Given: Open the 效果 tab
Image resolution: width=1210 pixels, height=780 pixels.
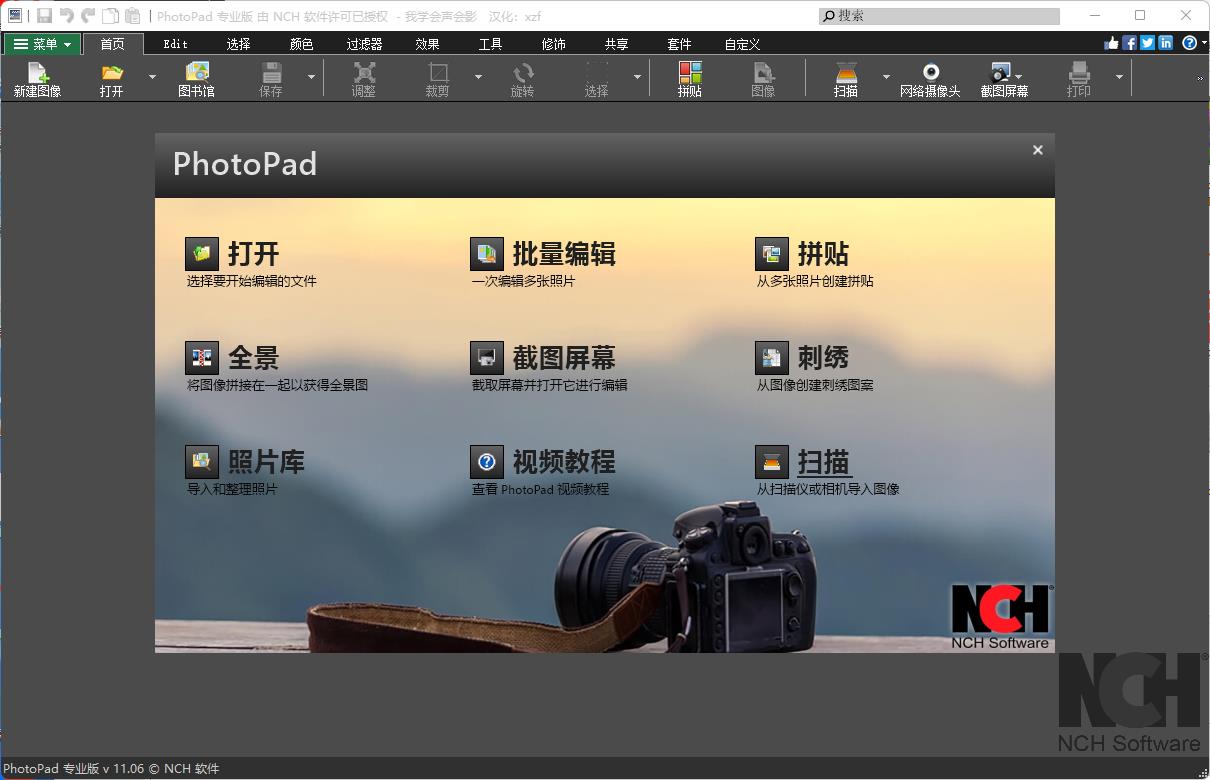Looking at the screenshot, I should (427, 44).
